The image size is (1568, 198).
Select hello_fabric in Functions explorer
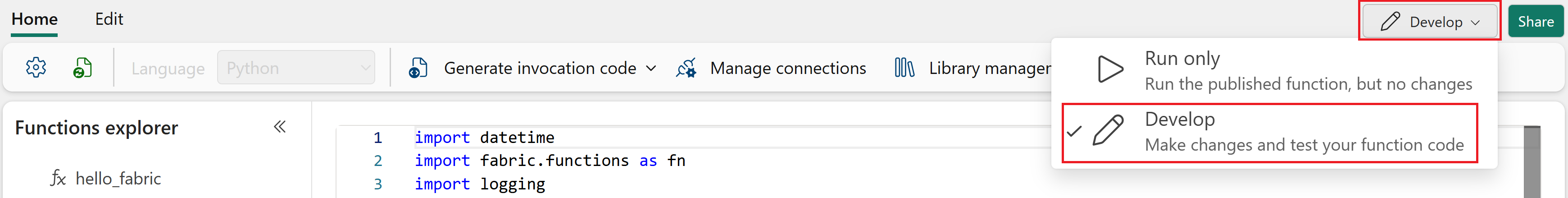point(118,179)
